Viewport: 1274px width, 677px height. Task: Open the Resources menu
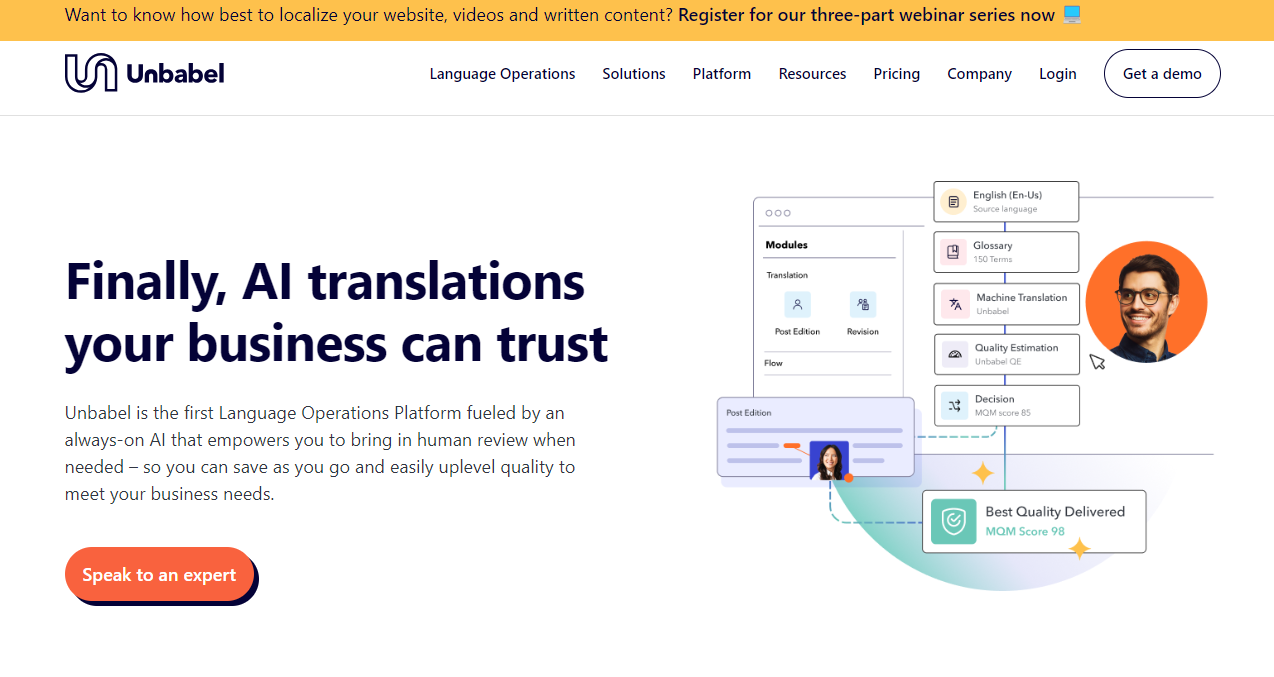tap(812, 74)
